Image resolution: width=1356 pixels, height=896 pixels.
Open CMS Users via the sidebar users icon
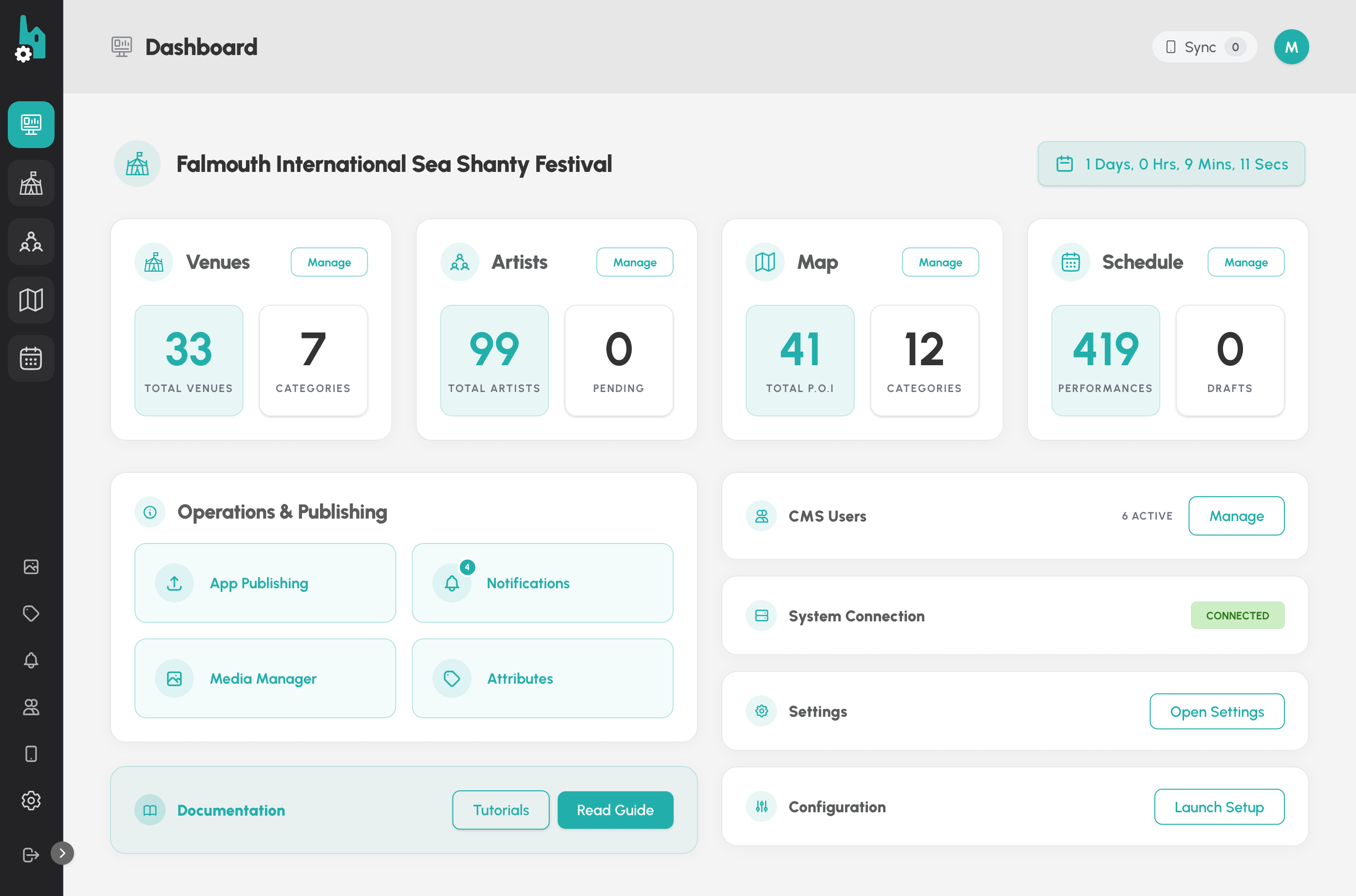coord(31,708)
